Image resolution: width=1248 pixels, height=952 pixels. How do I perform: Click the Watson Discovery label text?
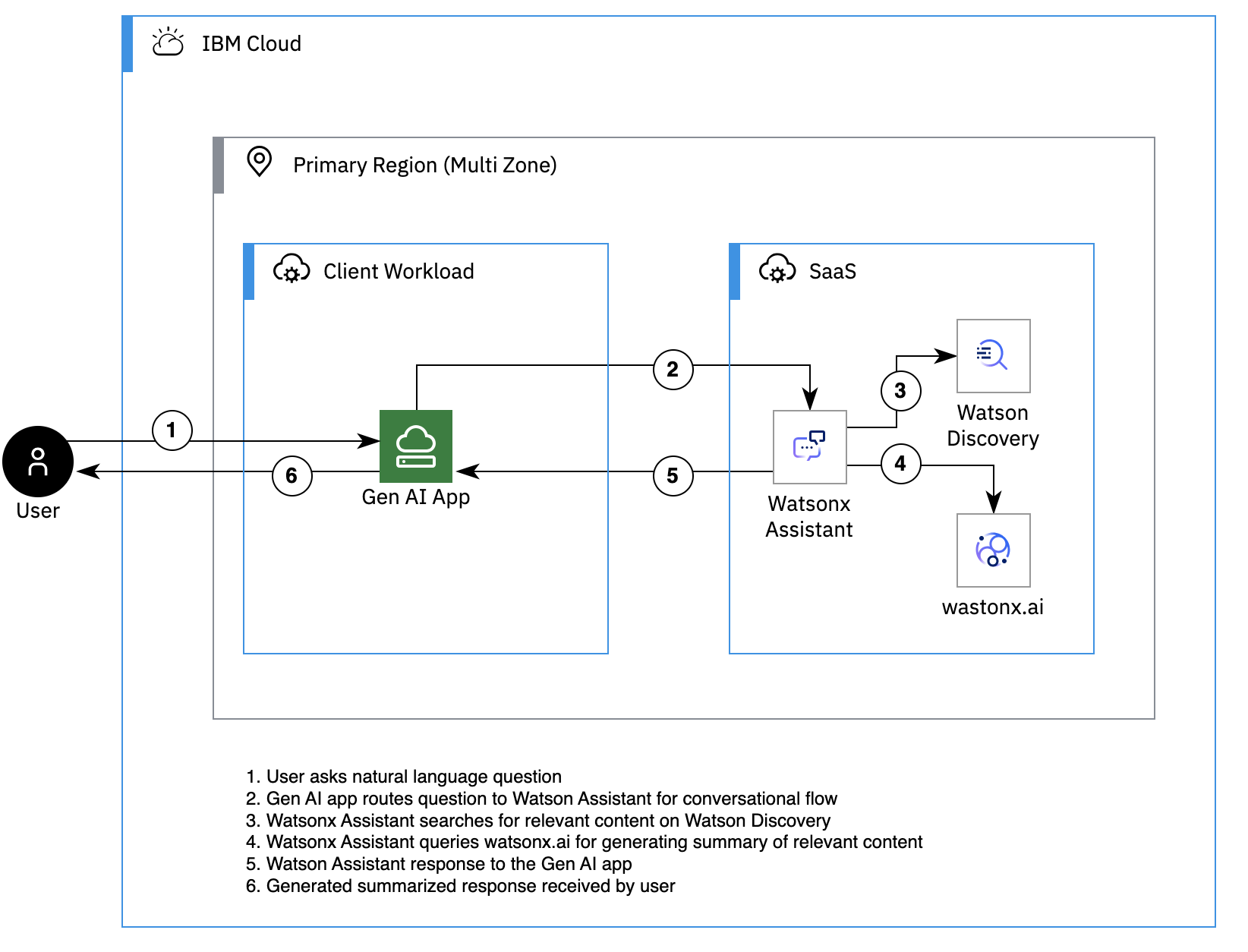[x=993, y=426]
